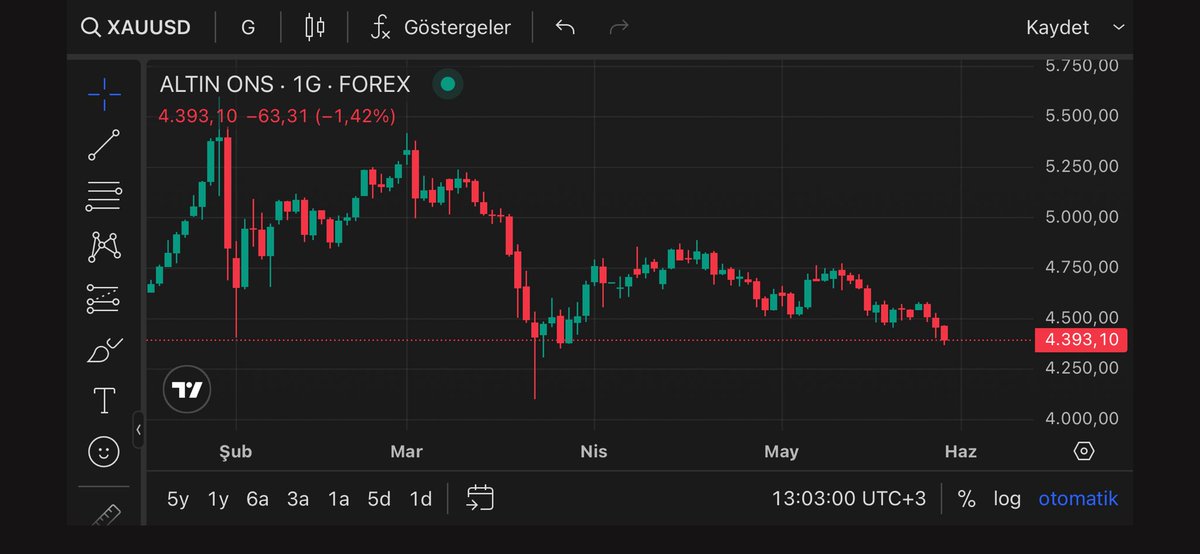Set the chart range to 1d
The image size is (1200, 554).
point(421,499)
